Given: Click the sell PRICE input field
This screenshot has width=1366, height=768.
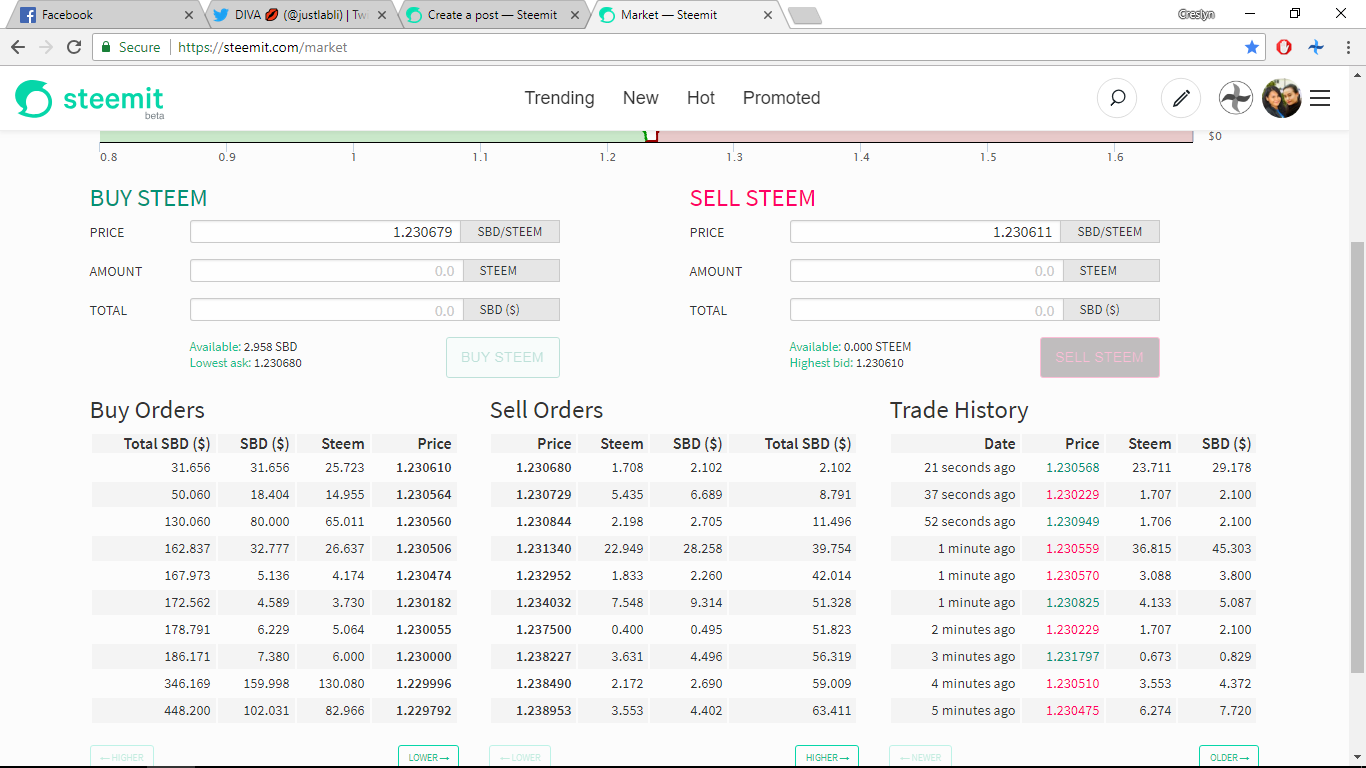Looking at the screenshot, I should 925,232.
